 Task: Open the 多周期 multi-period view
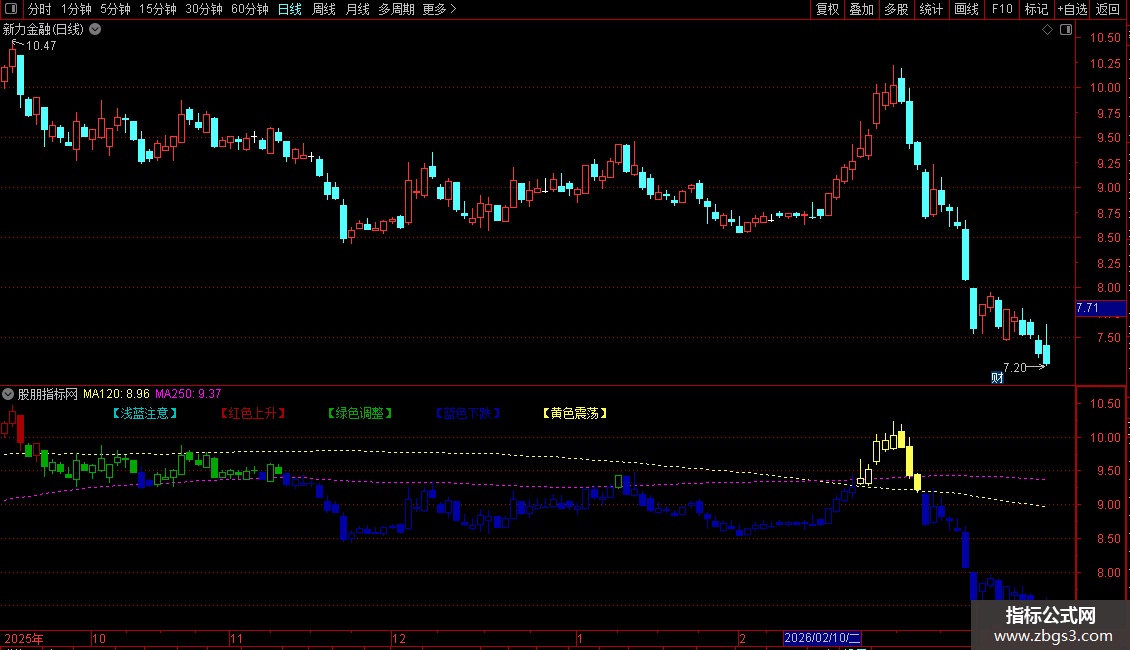tap(396, 9)
